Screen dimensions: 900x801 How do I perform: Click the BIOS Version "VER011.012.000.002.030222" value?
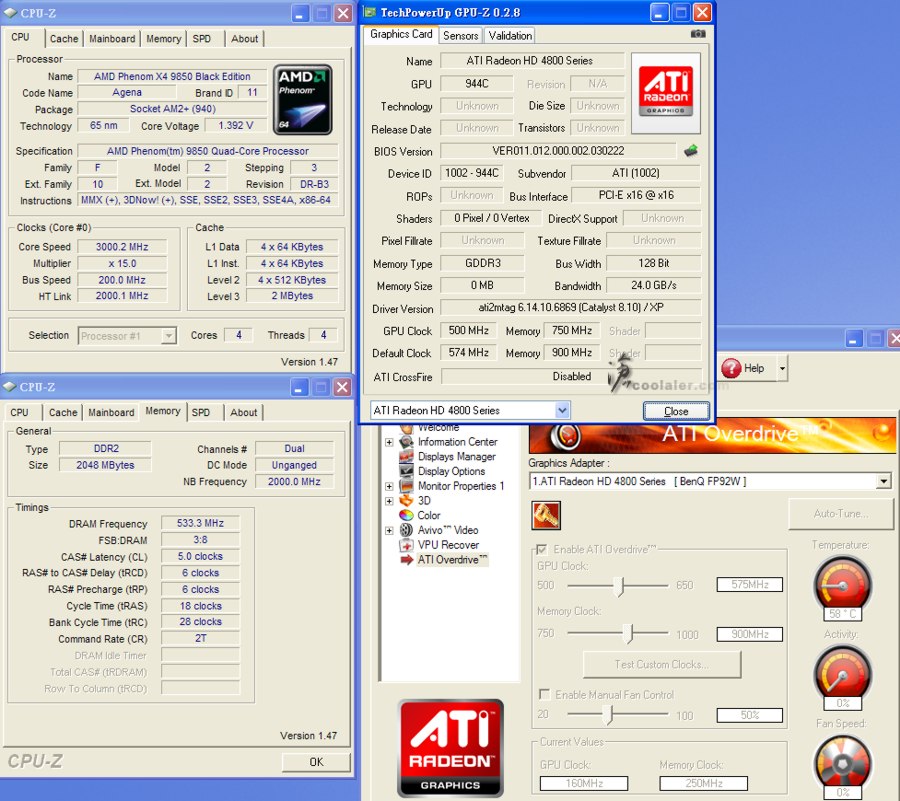point(558,151)
